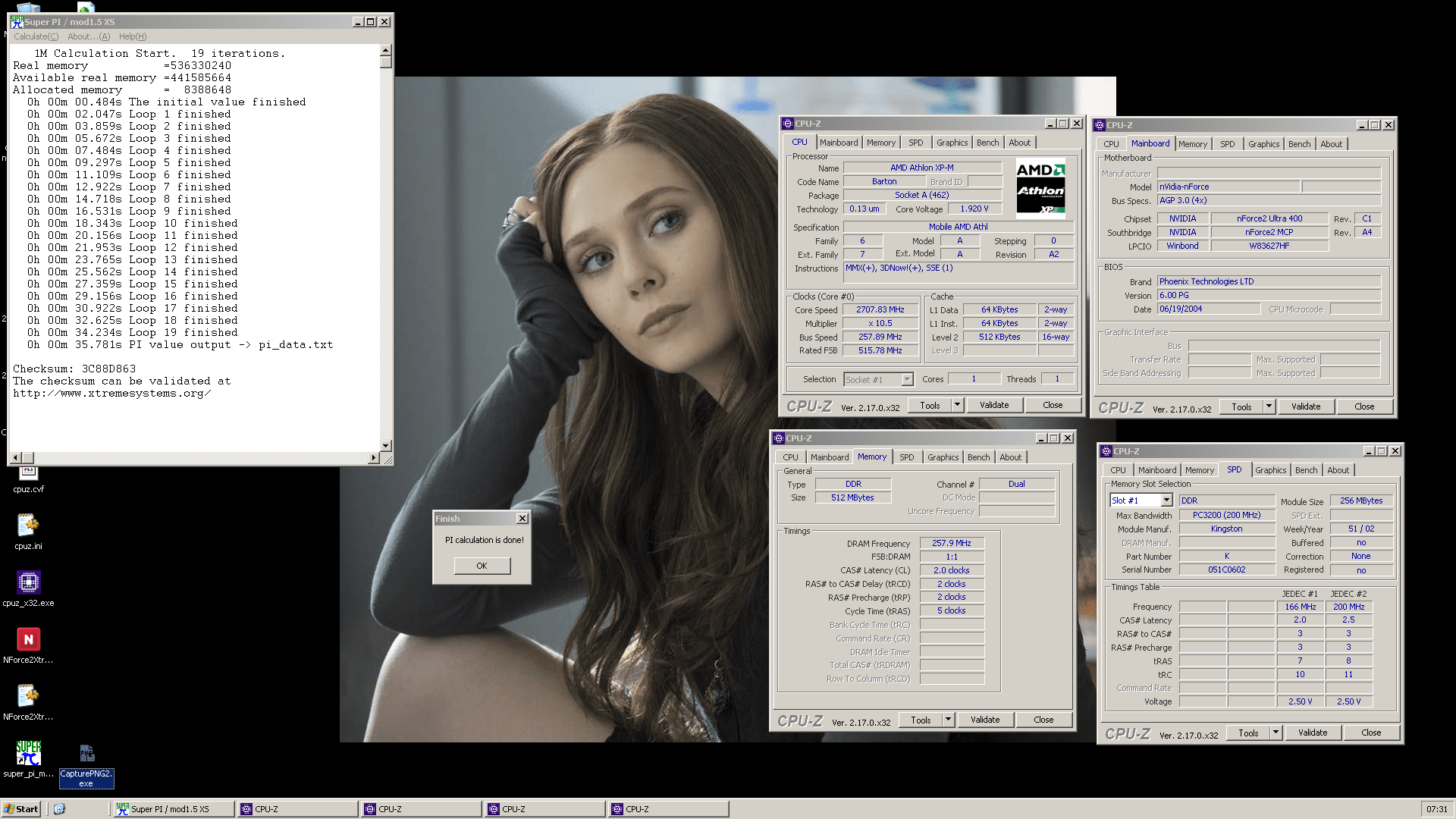Open CapturePNG2.exe desktop icon
Image resolution: width=1456 pixels, height=819 pixels.
tap(86, 753)
